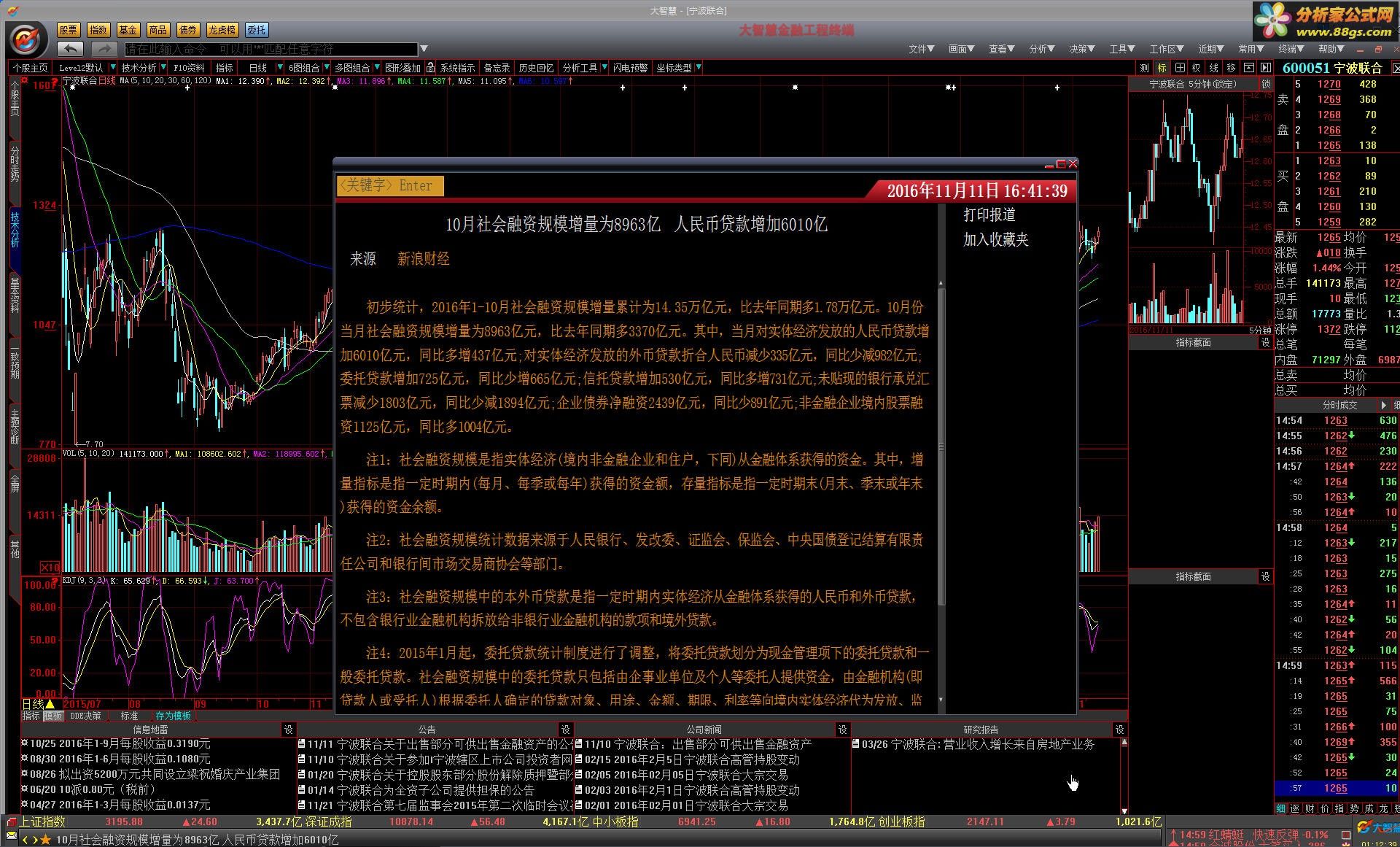Select the 模板 tab below chart
This screenshot has width=1400, height=847.
coord(53,716)
